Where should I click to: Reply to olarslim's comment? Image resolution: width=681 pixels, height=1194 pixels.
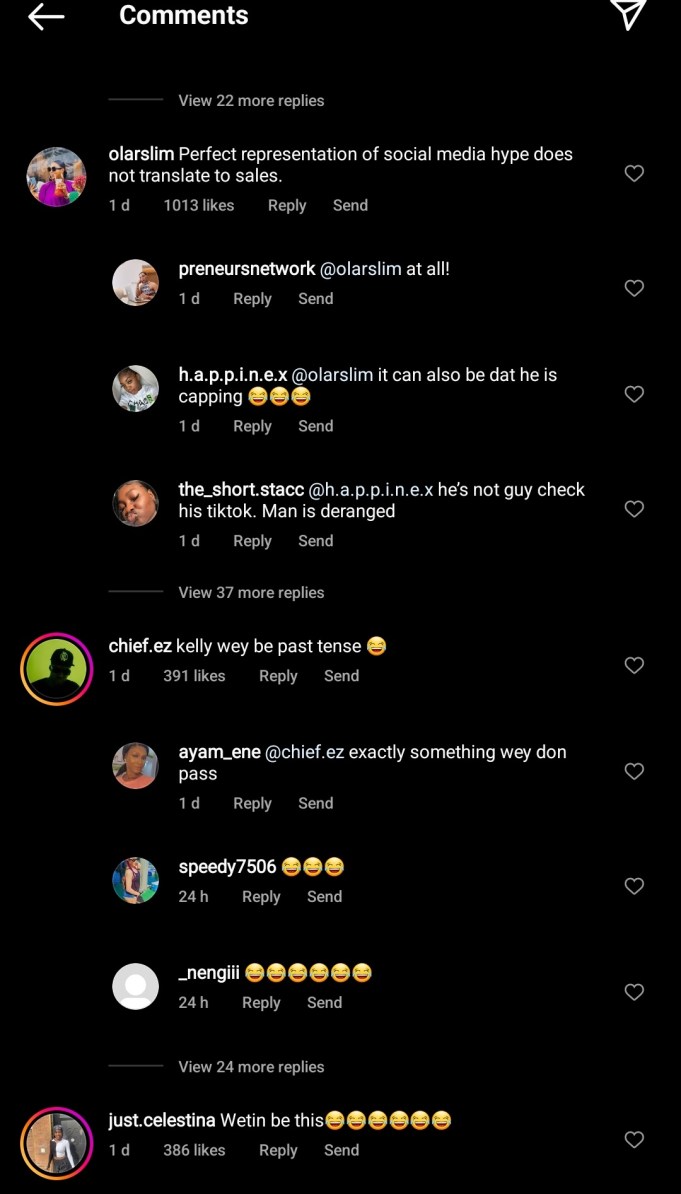pos(286,205)
